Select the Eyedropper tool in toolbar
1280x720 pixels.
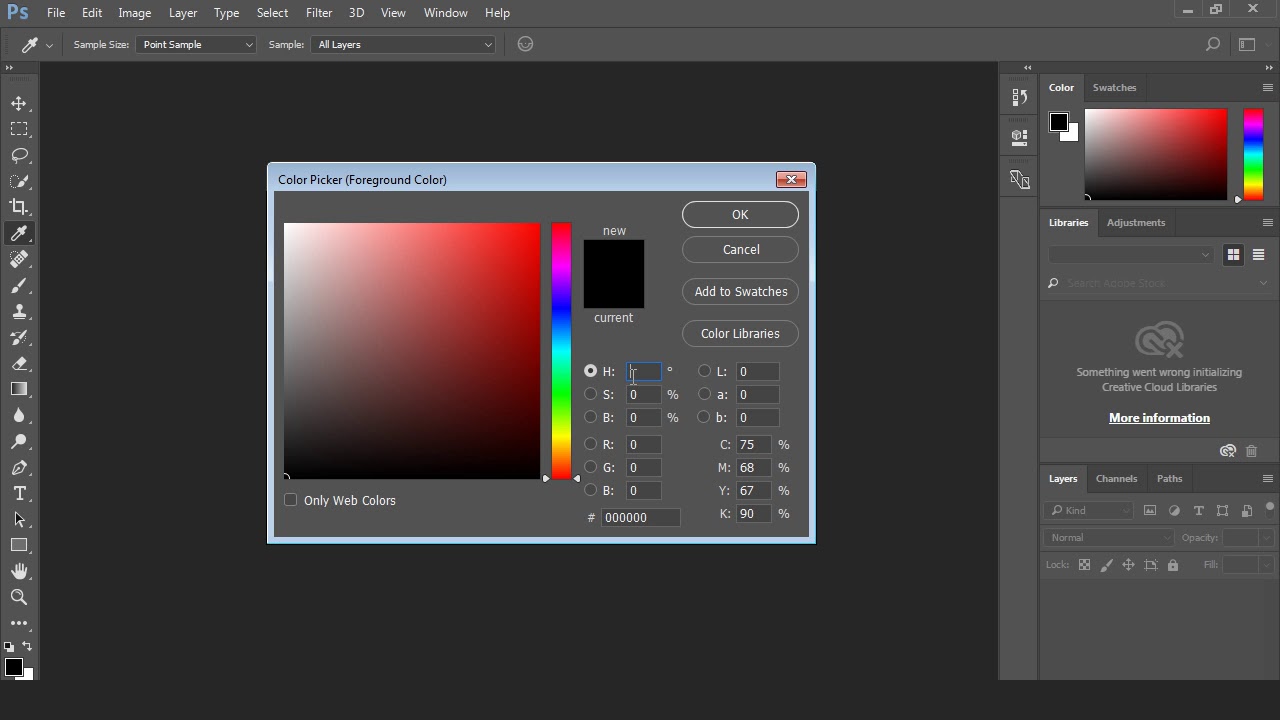(19, 233)
